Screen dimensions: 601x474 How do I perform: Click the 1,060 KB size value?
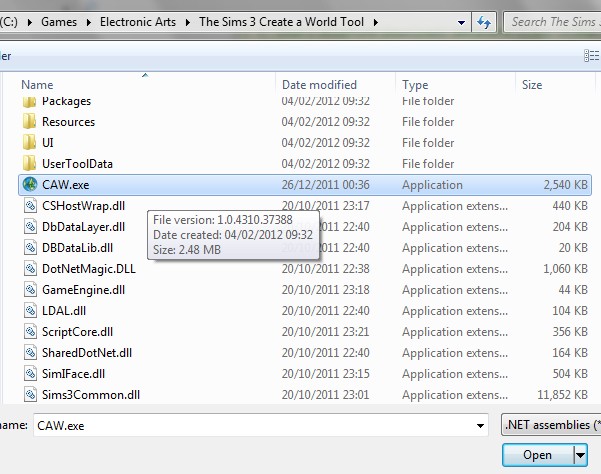click(565, 269)
